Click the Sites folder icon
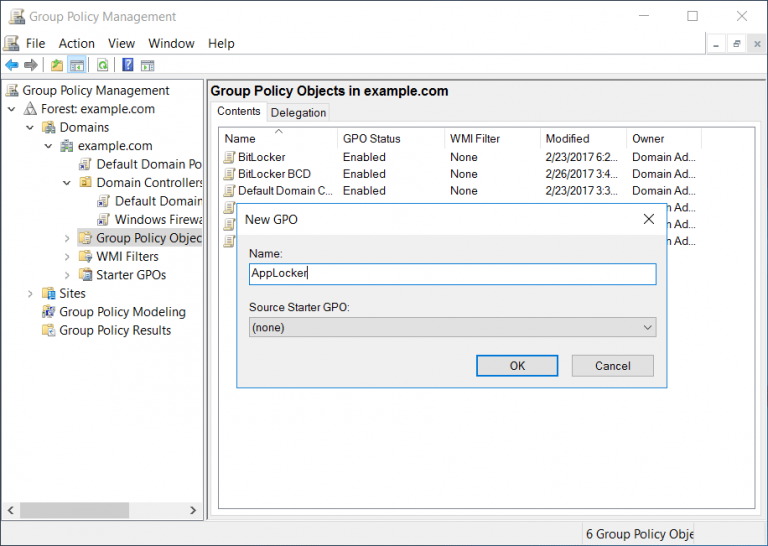 click(48, 293)
